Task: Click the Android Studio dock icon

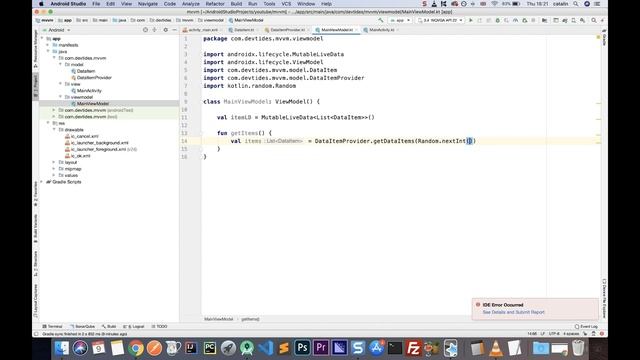Action: click(247, 348)
